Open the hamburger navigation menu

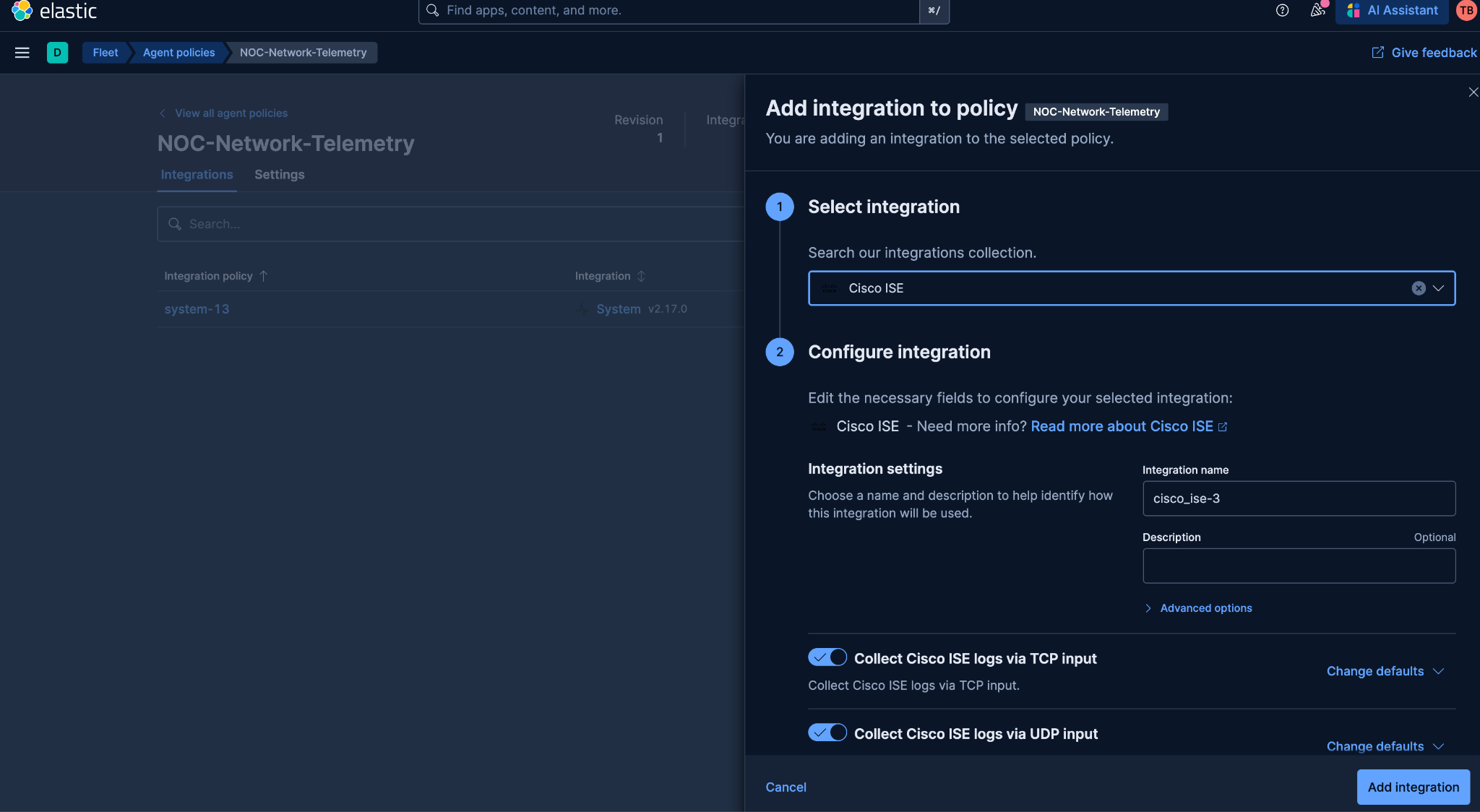click(x=22, y=53)
